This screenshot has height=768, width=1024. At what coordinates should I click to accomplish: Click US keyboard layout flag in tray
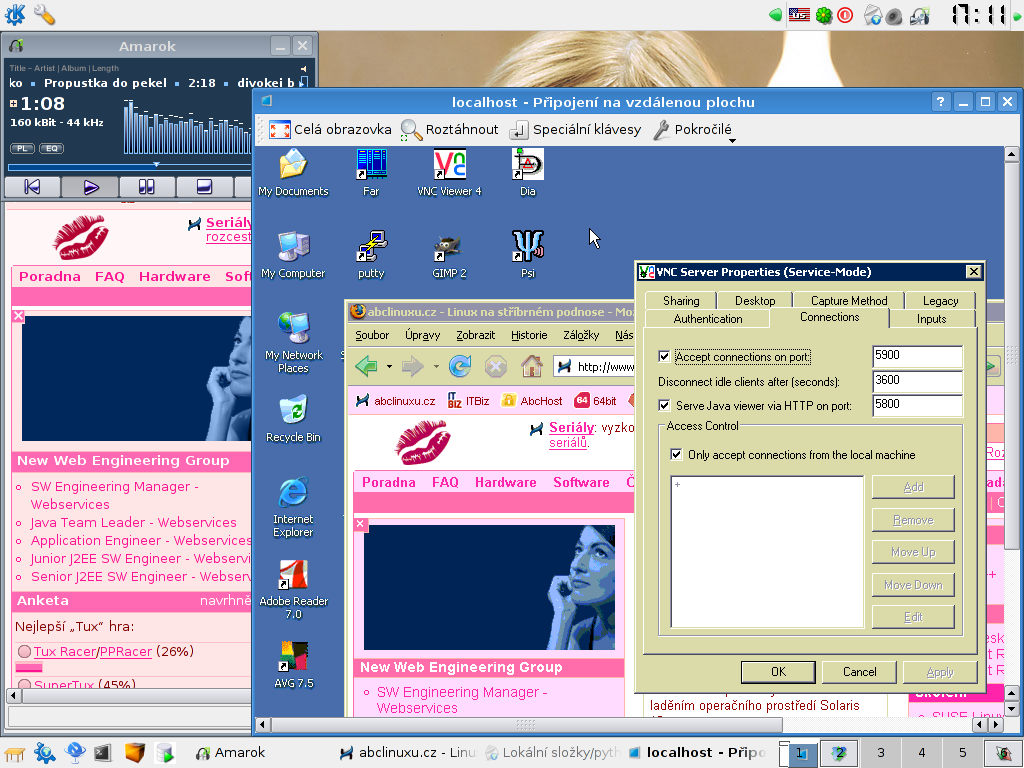pos(799,14)
